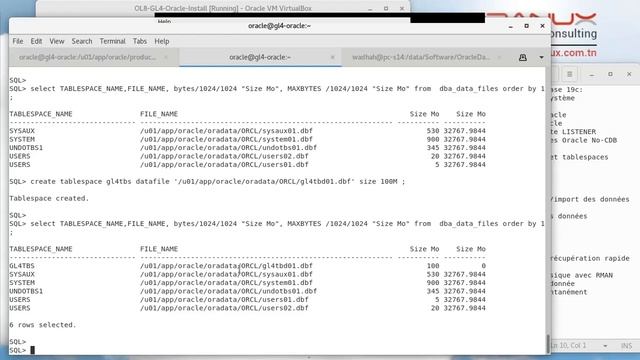Maximize the VirtualBox OL8-GL4-Oracle-Install window
640x360 pixels.
coord(386,8)
